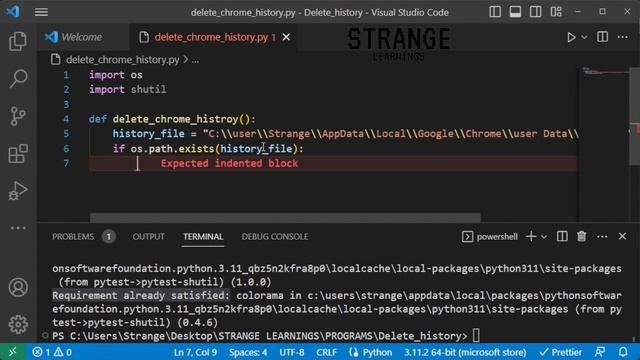640x360 pixels.
Task: Open the Search view in activity bar
Action: point(18,78)
